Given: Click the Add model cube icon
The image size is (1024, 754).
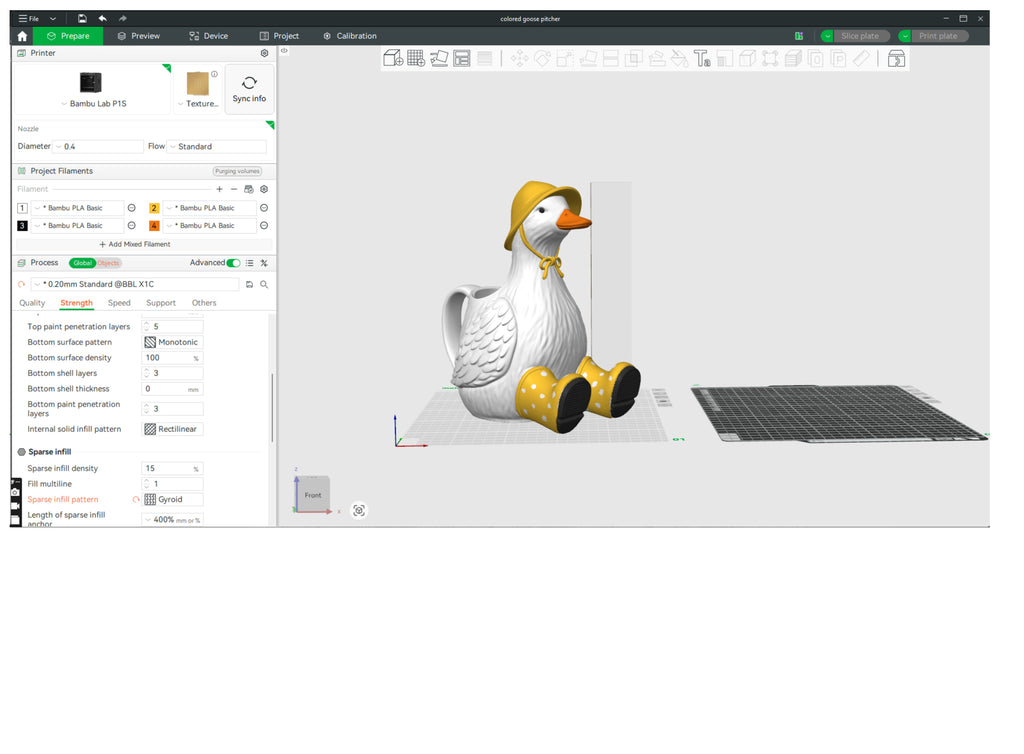Looking at the screenshot, I should coord(393,59).
